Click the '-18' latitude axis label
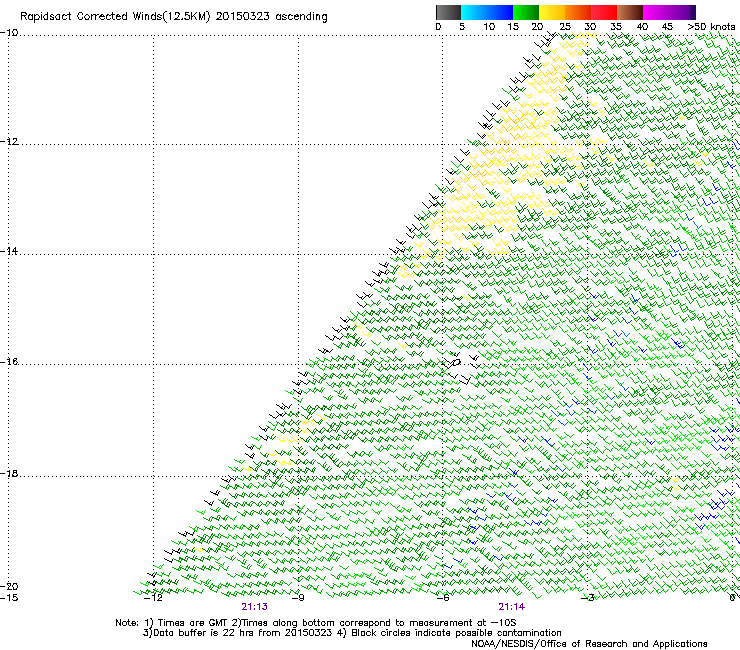Viewport: 740px width, 650px height. [x=9, y=473]
